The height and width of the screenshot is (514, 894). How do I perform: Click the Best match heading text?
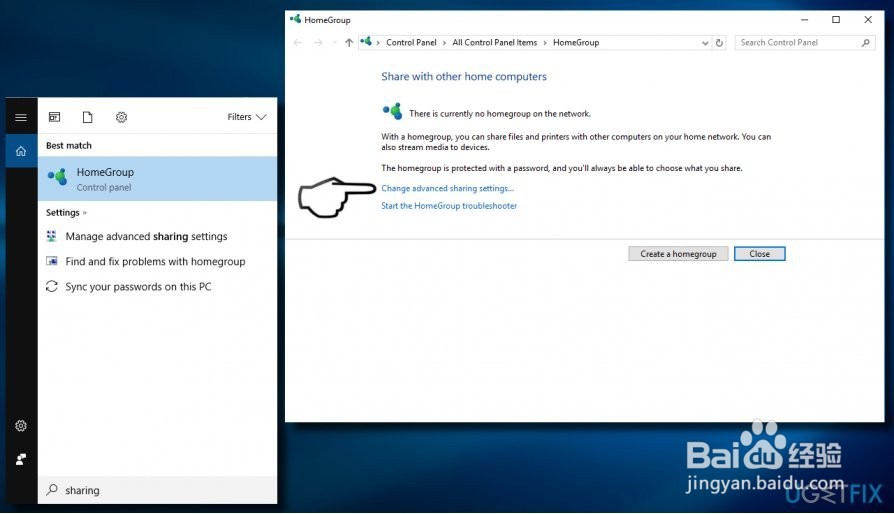click(x=69, y=146)
